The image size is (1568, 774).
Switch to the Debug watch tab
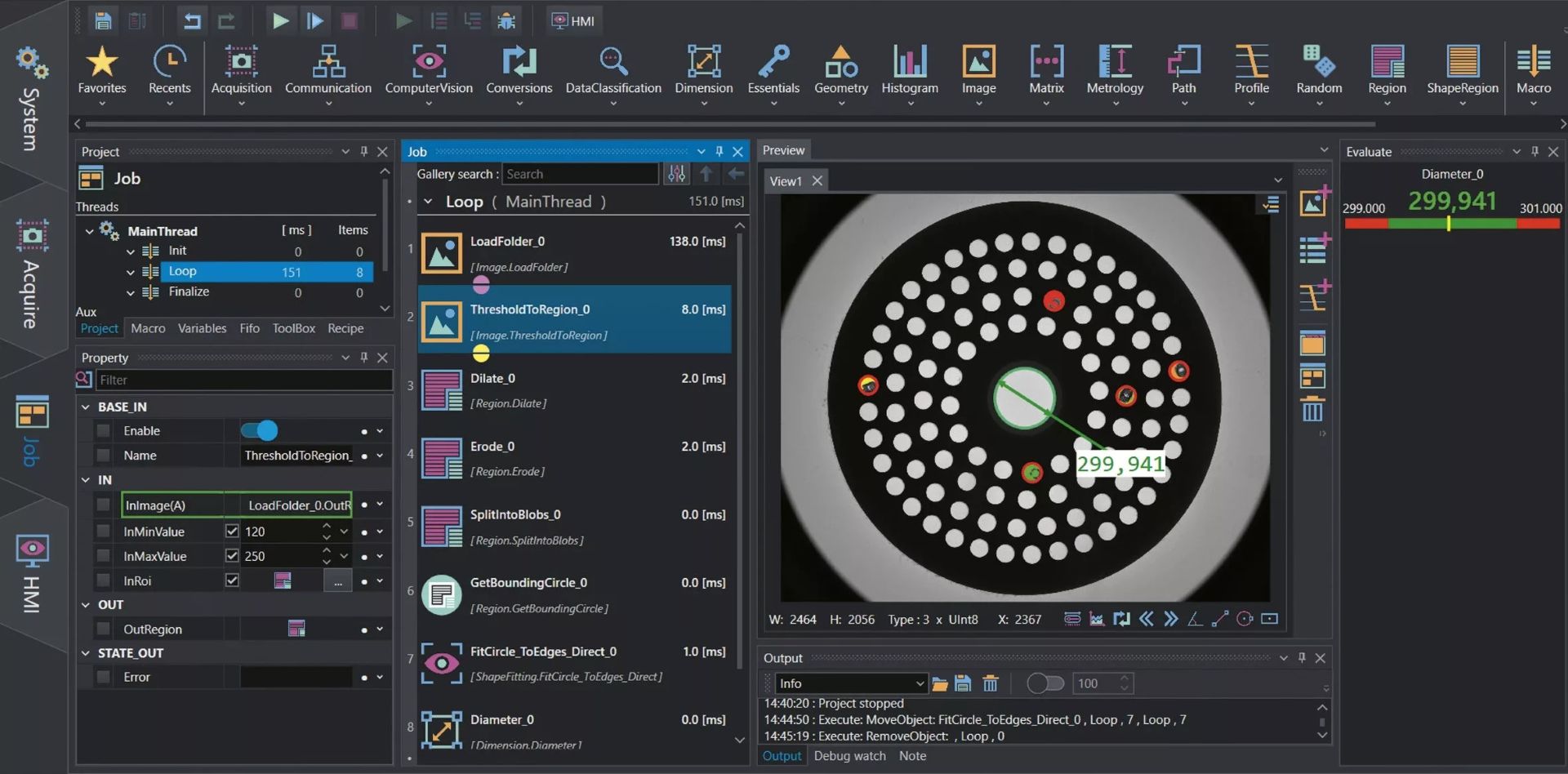pos(849,756)
